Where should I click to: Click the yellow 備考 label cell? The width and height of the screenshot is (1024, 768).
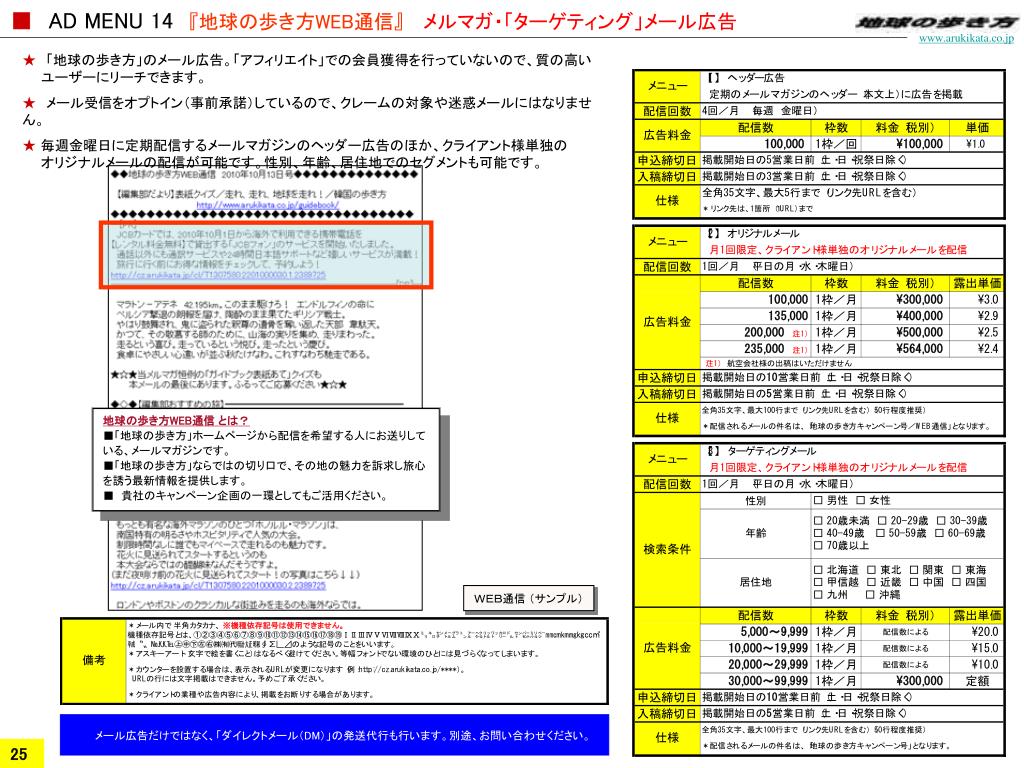[x=93, y=660]
